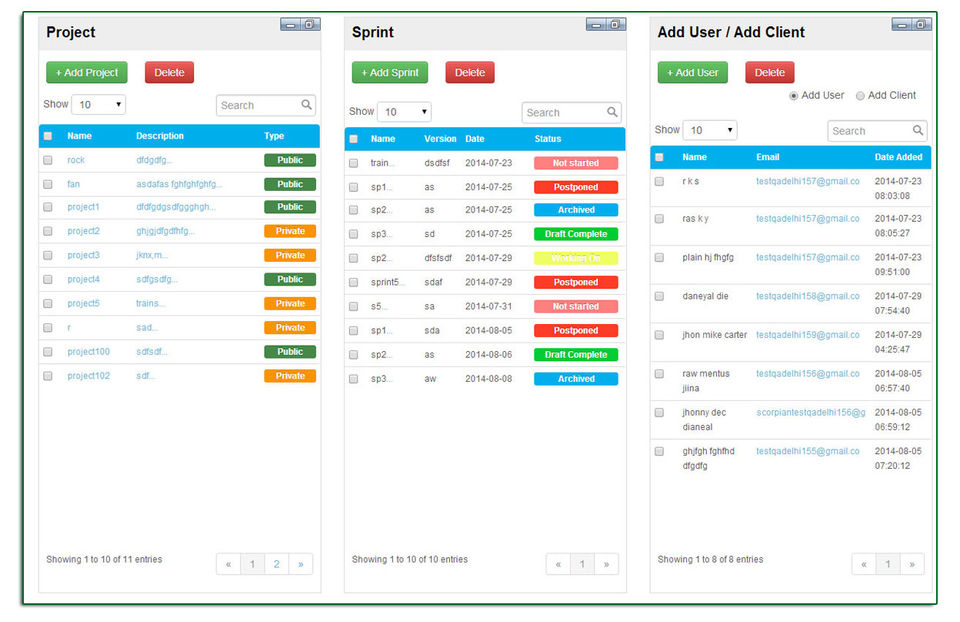
Task: Open project100 link in Project list
Action: click(x=89, y=352)
